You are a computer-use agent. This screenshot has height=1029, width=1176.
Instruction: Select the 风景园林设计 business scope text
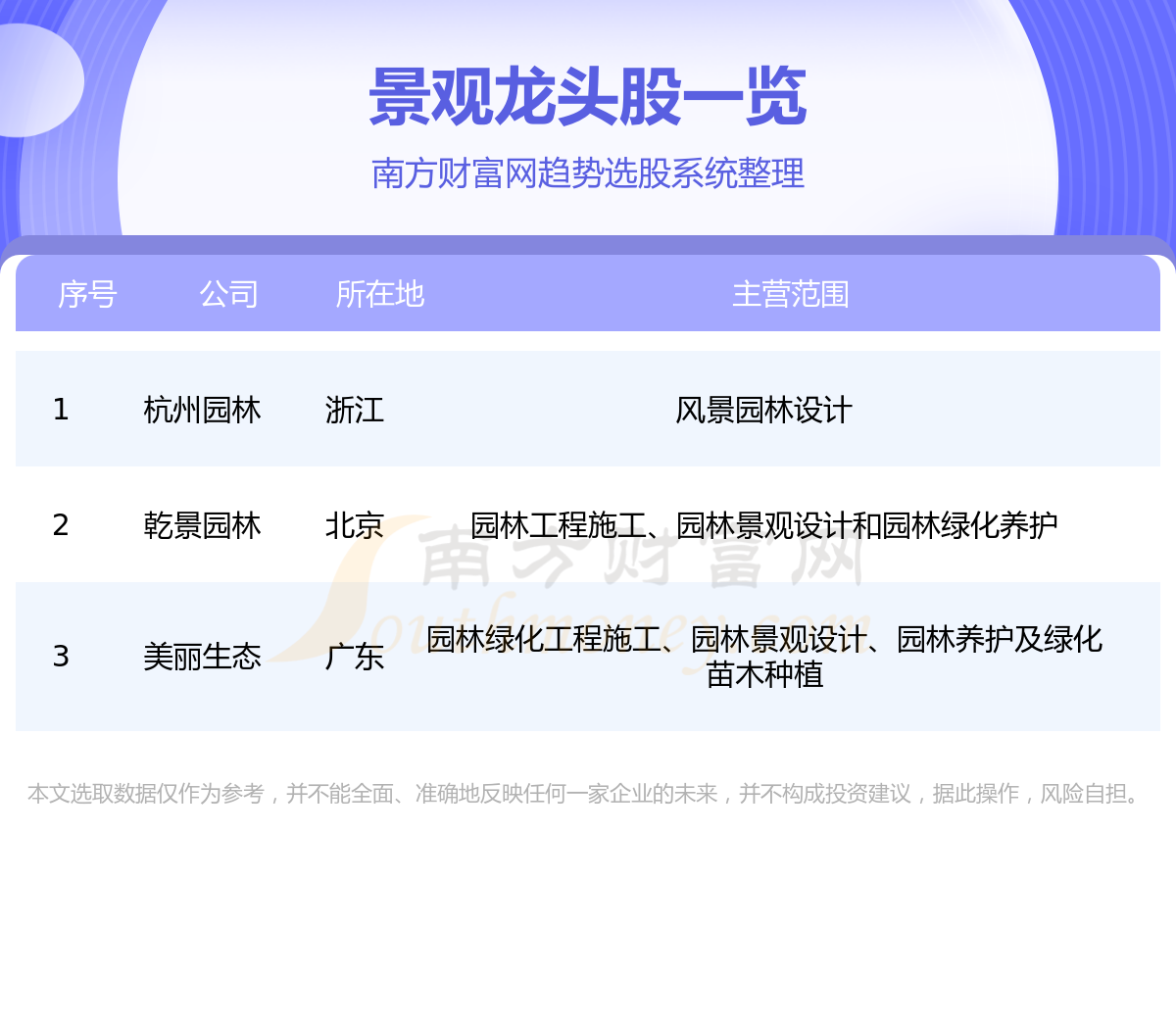[763, 410]
